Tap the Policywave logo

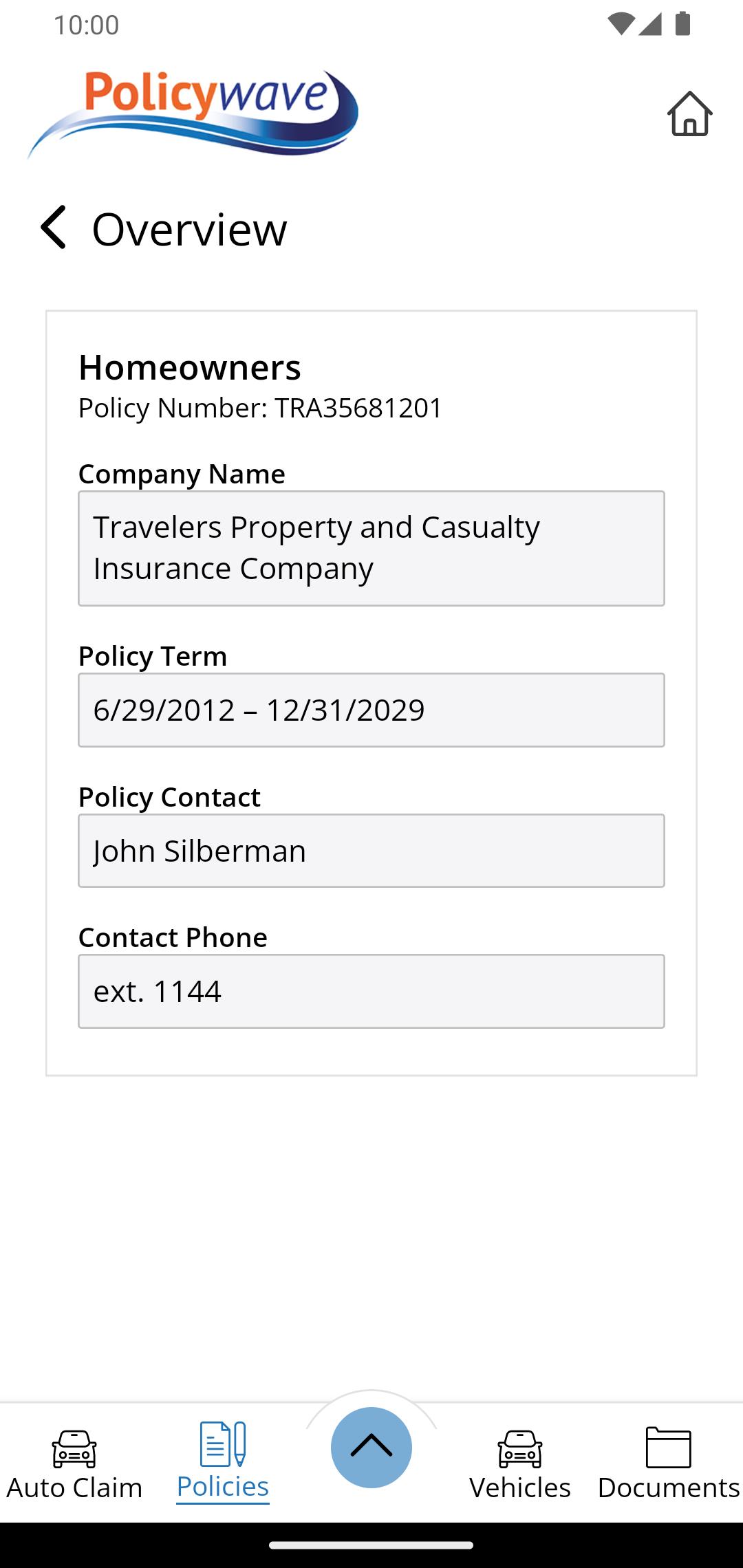click(193, 114)
